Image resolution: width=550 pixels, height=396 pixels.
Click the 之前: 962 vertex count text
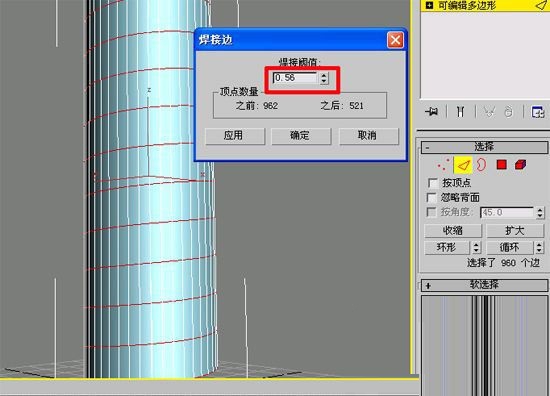(257, 106)
